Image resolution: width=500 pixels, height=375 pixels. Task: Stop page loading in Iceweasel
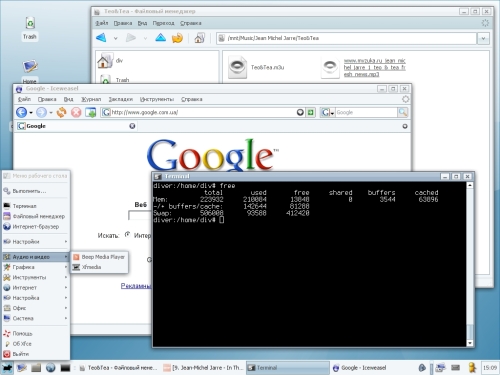pyautogui.click(x=76, y=112)
